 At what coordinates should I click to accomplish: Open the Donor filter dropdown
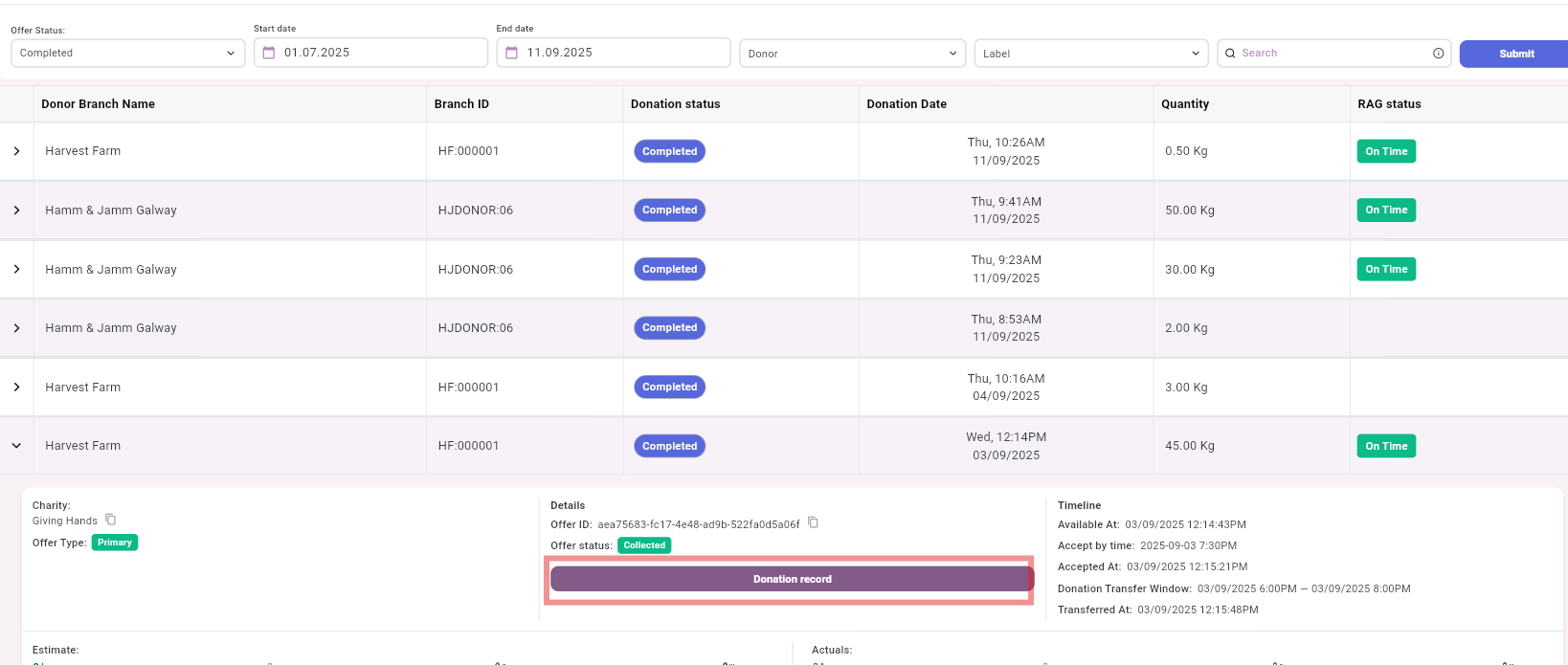[x=851, y=54]
